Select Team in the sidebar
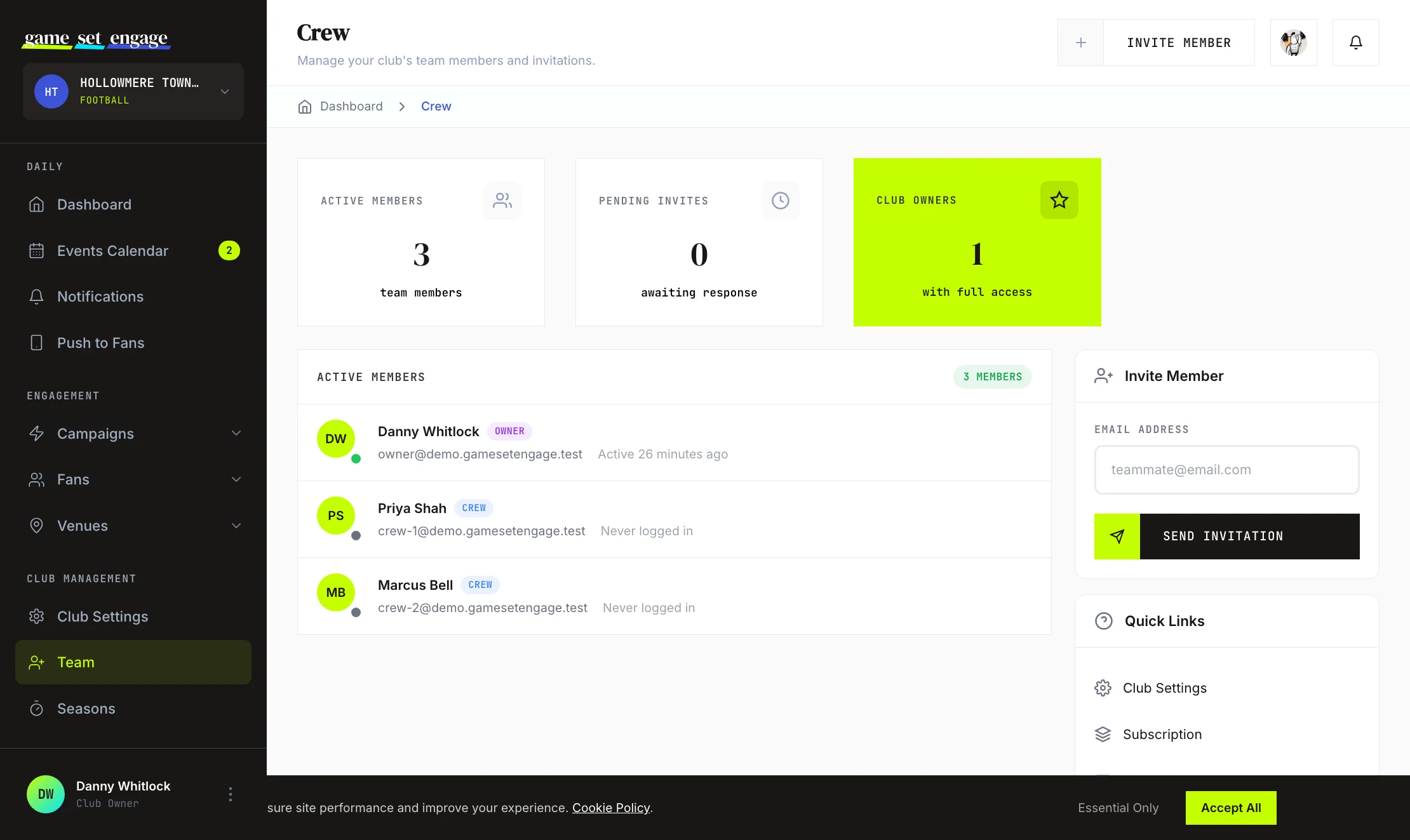Screen dimensions: 1410x840 coord(133,662)
